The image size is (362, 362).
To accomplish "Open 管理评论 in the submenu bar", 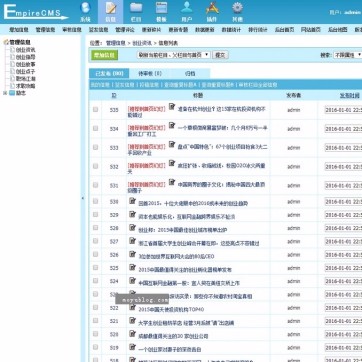I will (x=125, y=30).
